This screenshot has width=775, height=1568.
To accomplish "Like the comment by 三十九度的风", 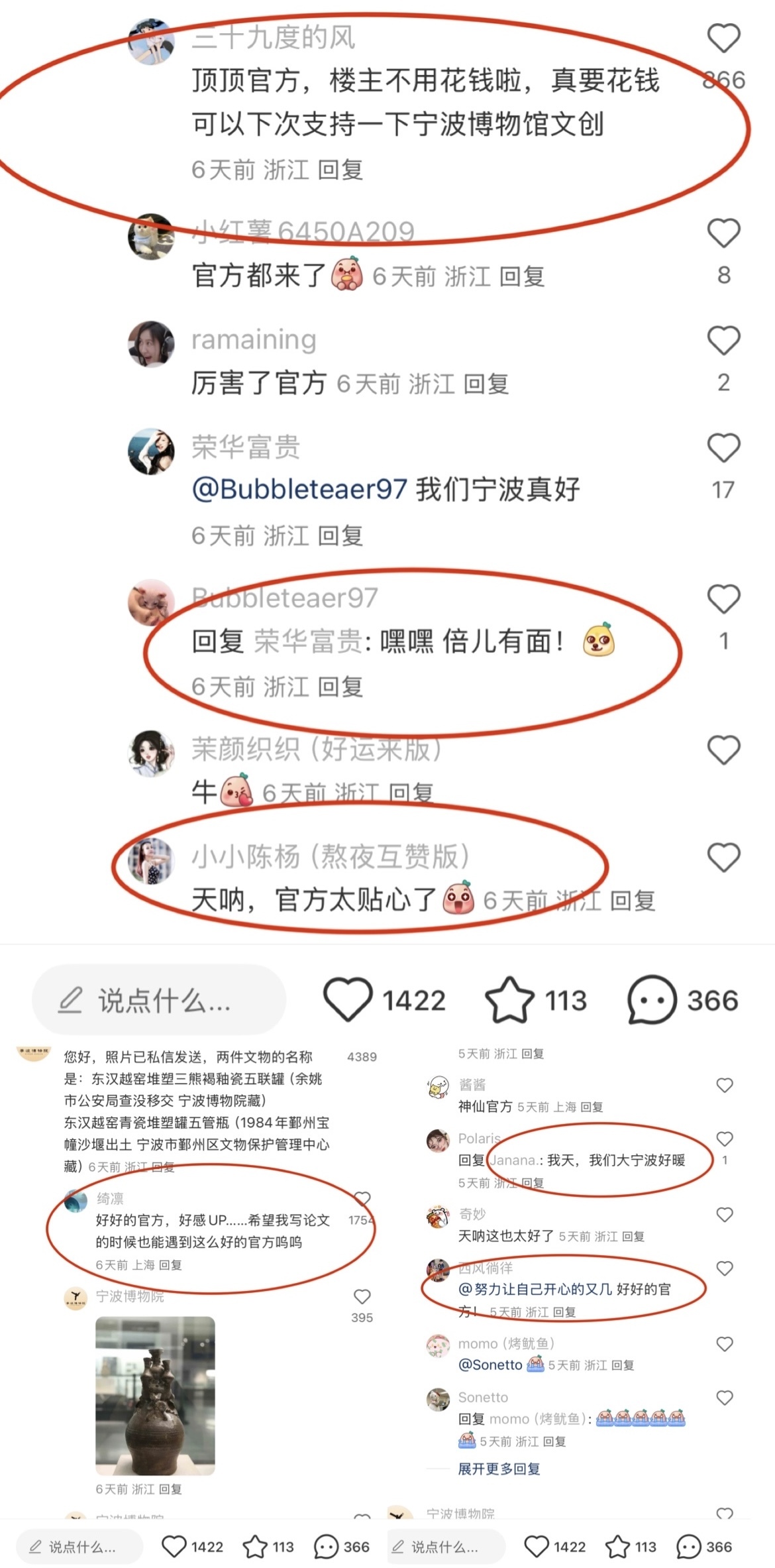I will tap(723, 38).
